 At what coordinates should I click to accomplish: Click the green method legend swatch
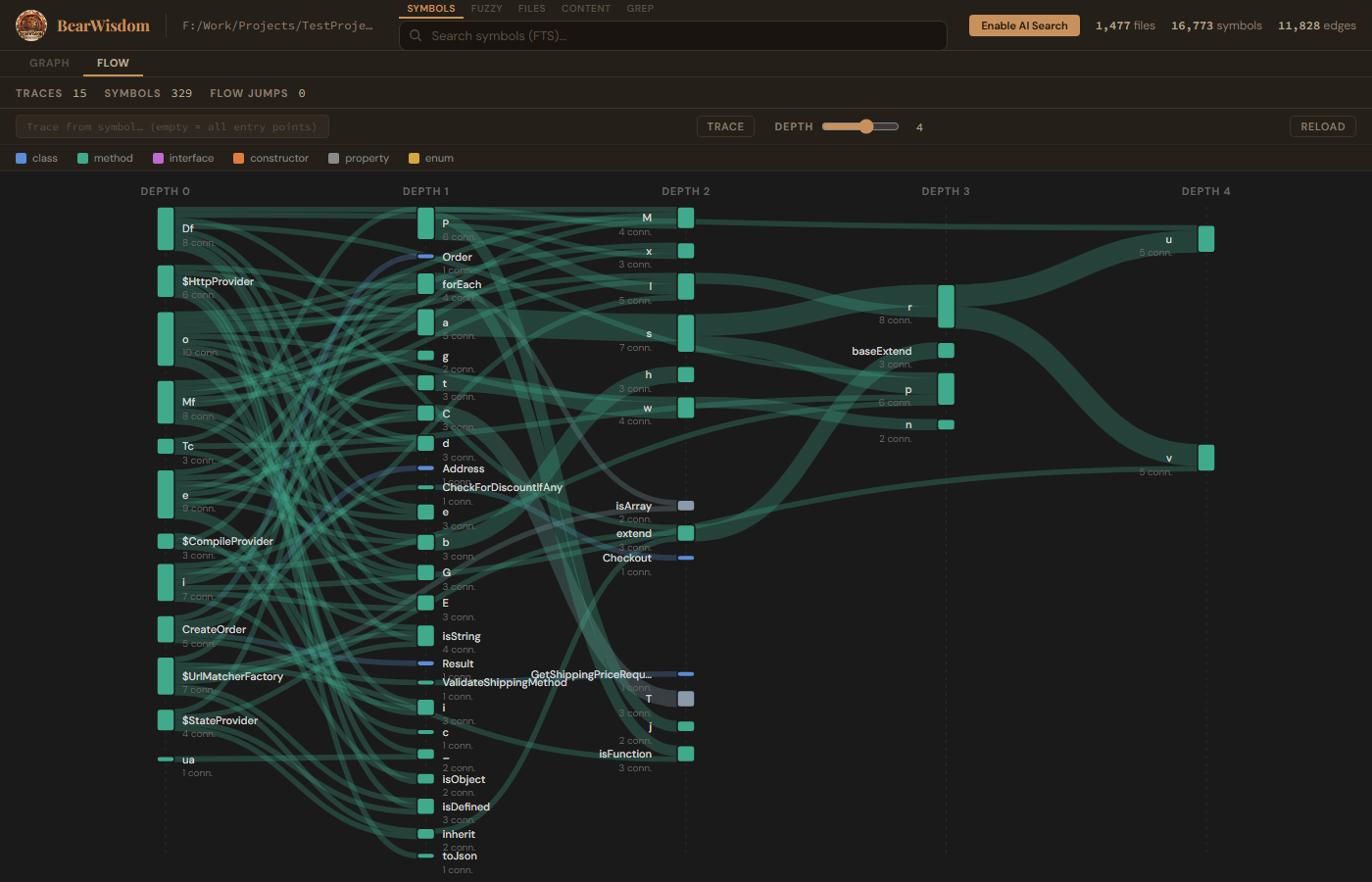pos(82,158)
